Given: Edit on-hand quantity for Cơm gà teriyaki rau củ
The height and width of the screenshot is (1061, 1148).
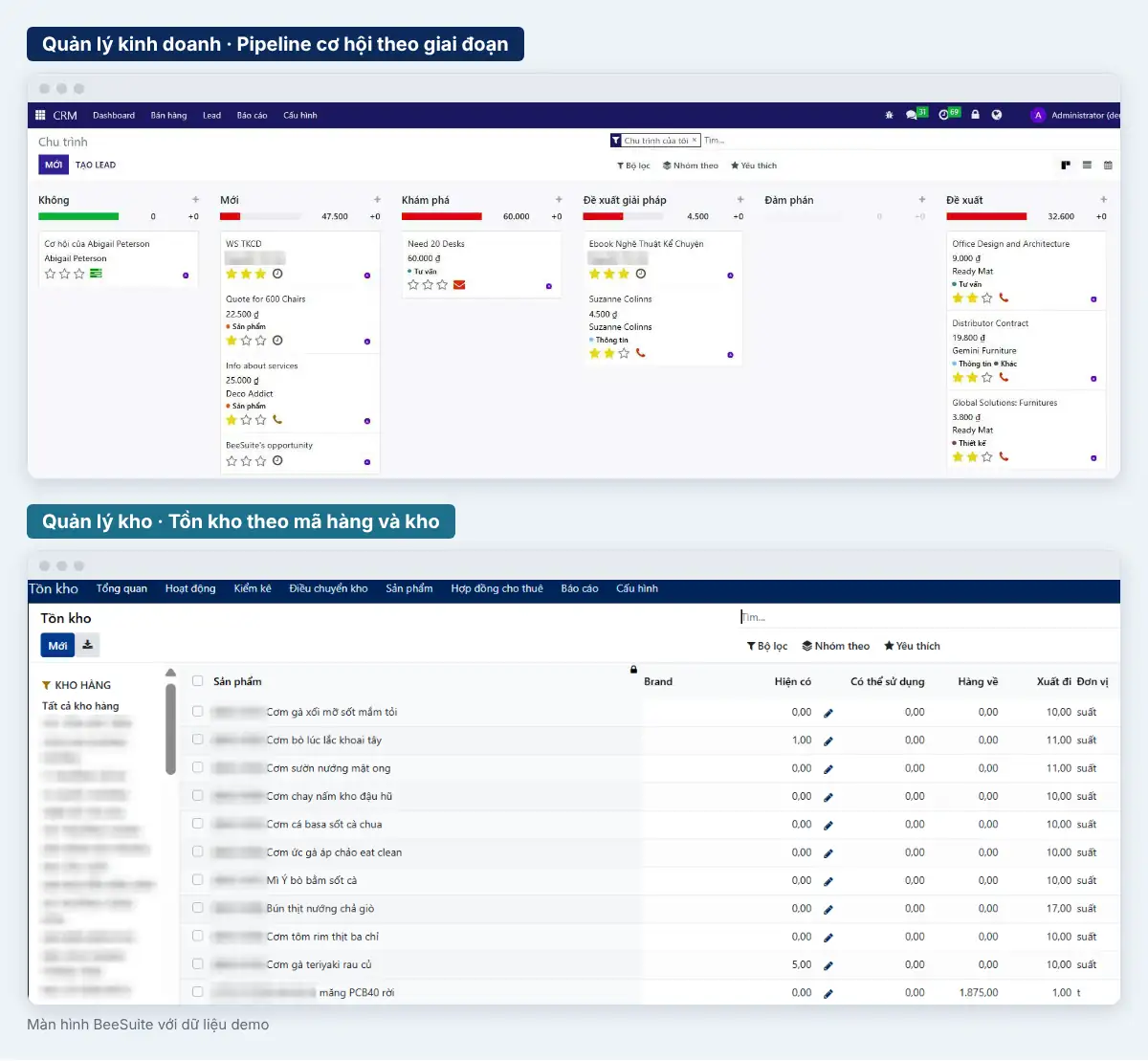Looking at the screenshot, I should coord(828,965).
